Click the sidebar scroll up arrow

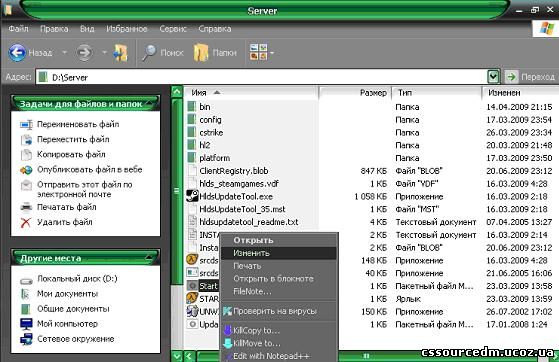(177, 92)
